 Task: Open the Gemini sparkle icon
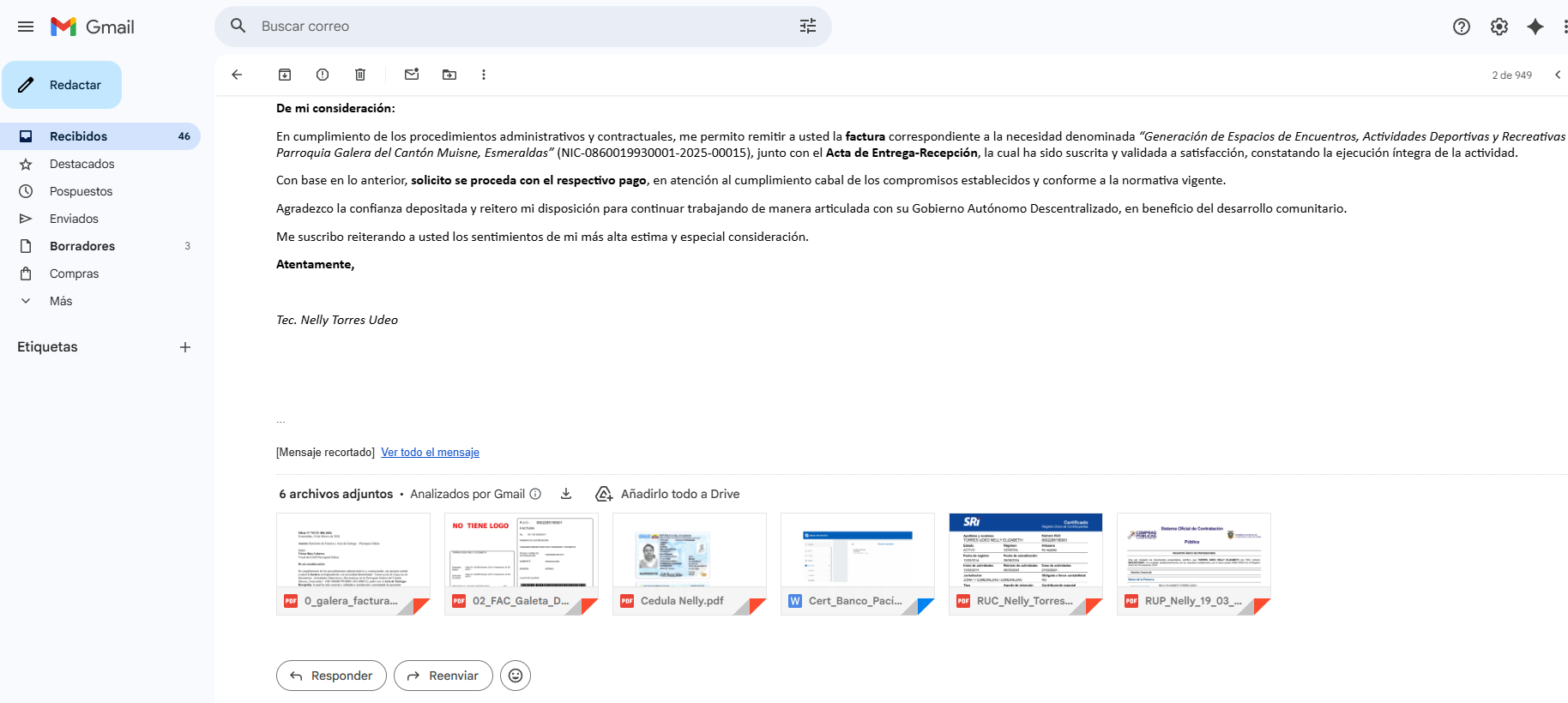1535,27
